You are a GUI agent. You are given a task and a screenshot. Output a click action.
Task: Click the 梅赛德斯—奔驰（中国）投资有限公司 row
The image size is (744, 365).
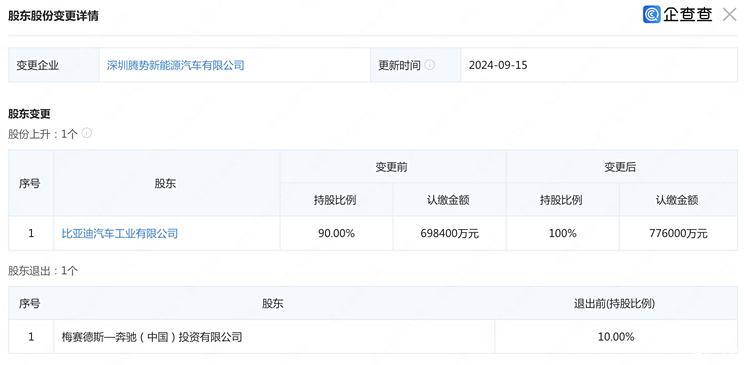click(372, 337)
